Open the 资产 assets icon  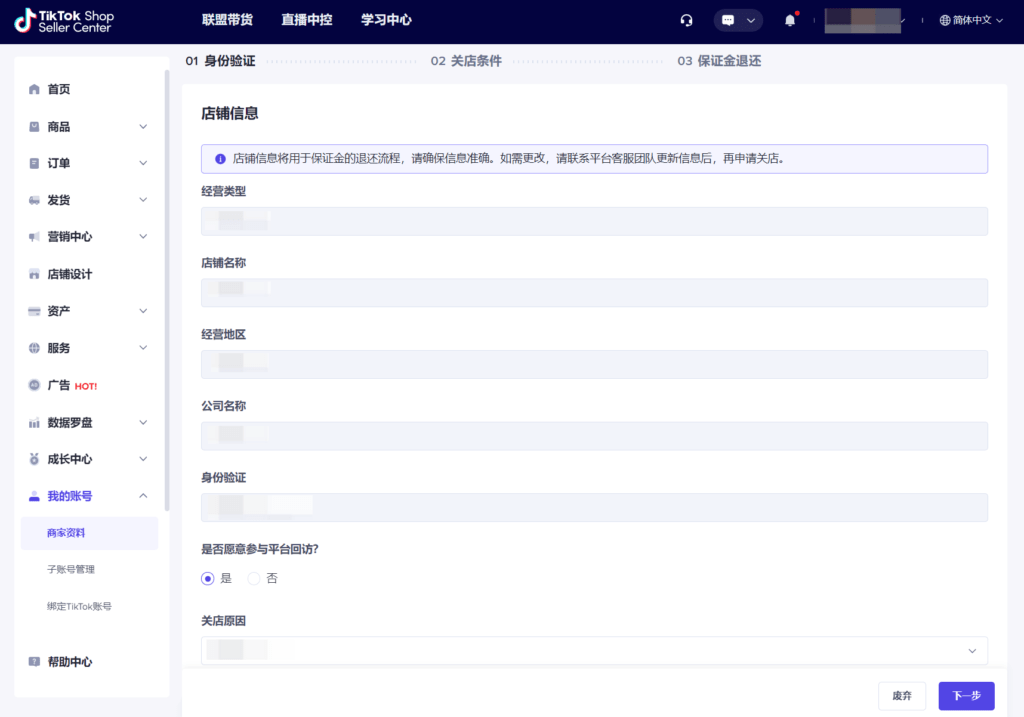(x=34, y=310)
